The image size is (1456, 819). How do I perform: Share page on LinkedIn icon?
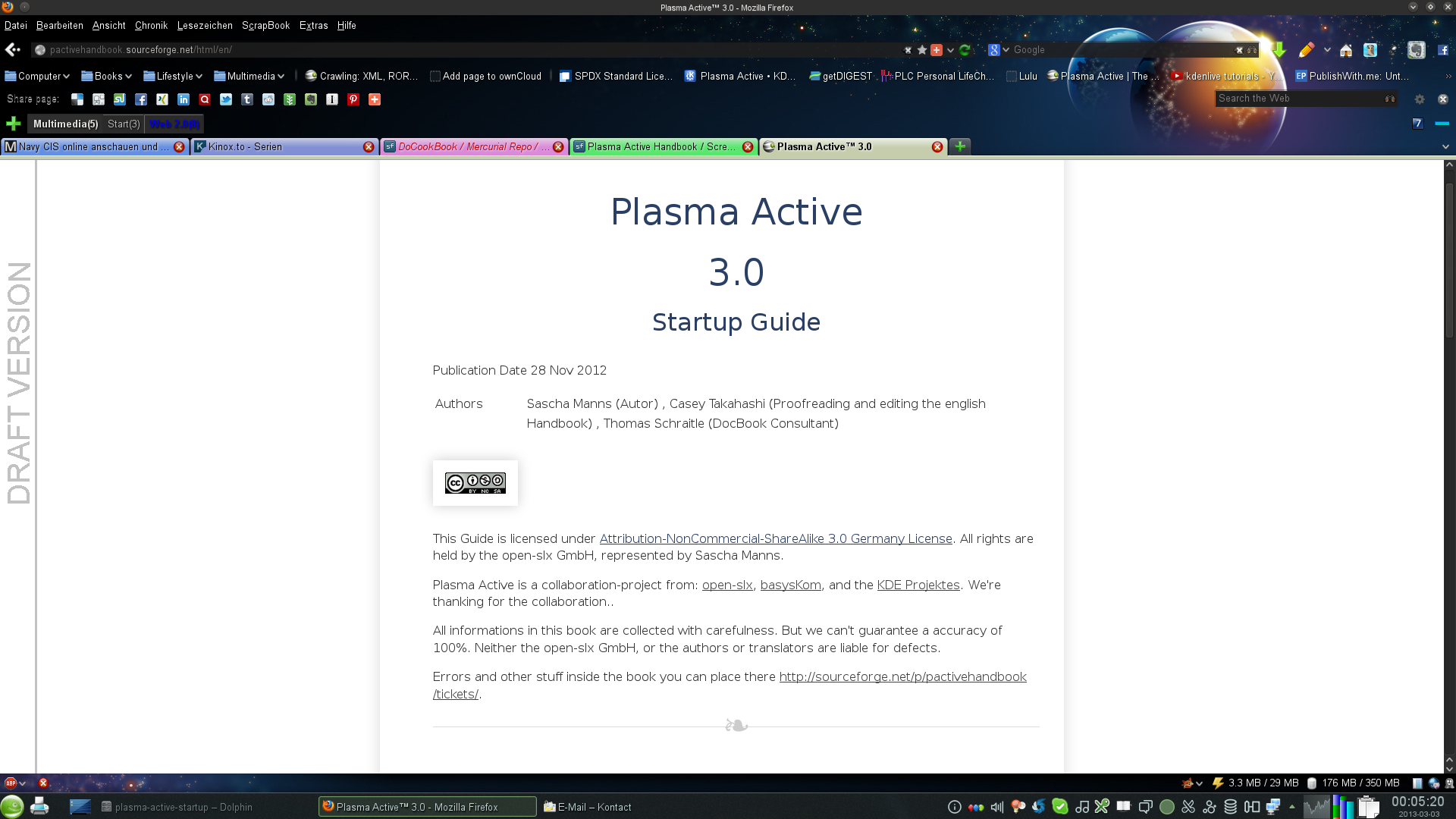pyautogui.click(x=184, y=99)
